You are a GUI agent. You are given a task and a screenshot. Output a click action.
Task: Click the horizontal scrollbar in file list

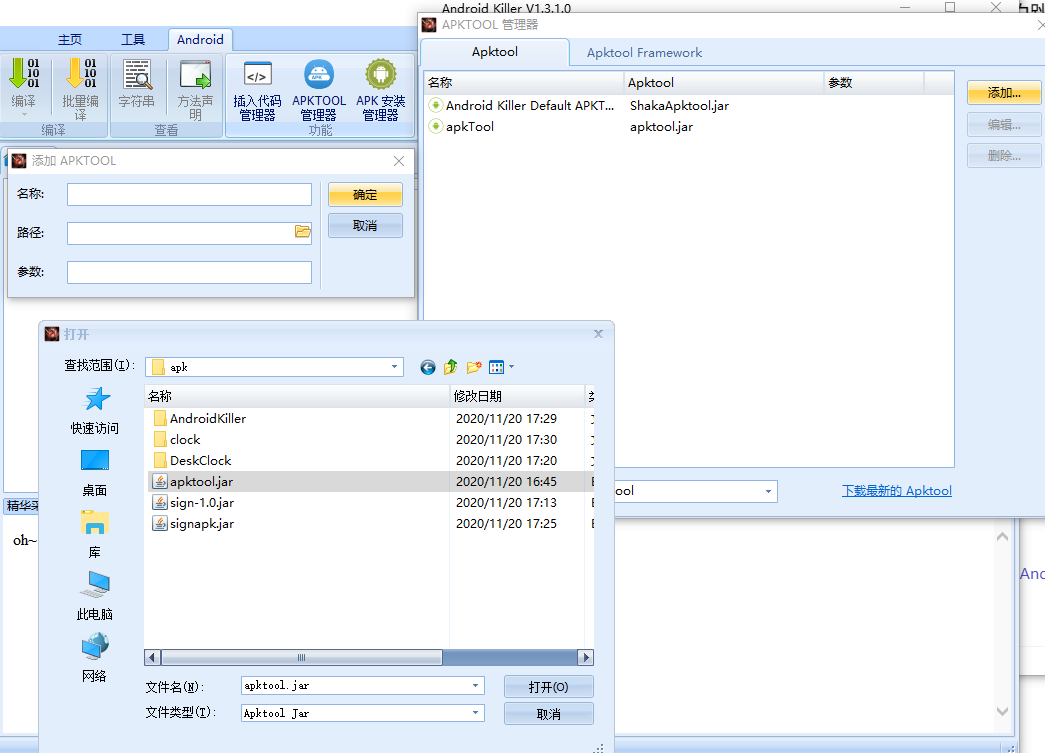click(x=301, y=658)
